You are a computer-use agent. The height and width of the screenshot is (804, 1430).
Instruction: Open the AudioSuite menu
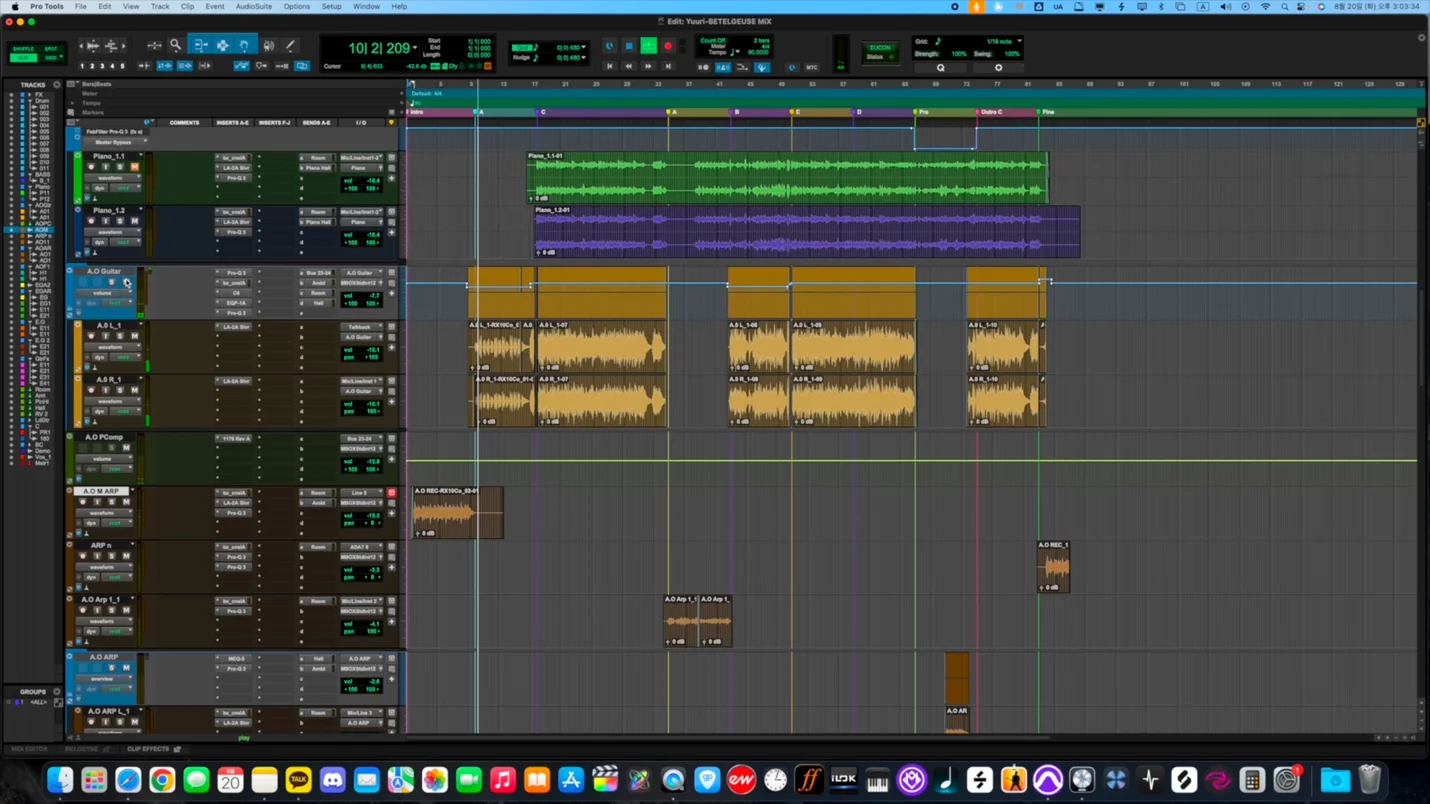(x=254, y=6)
